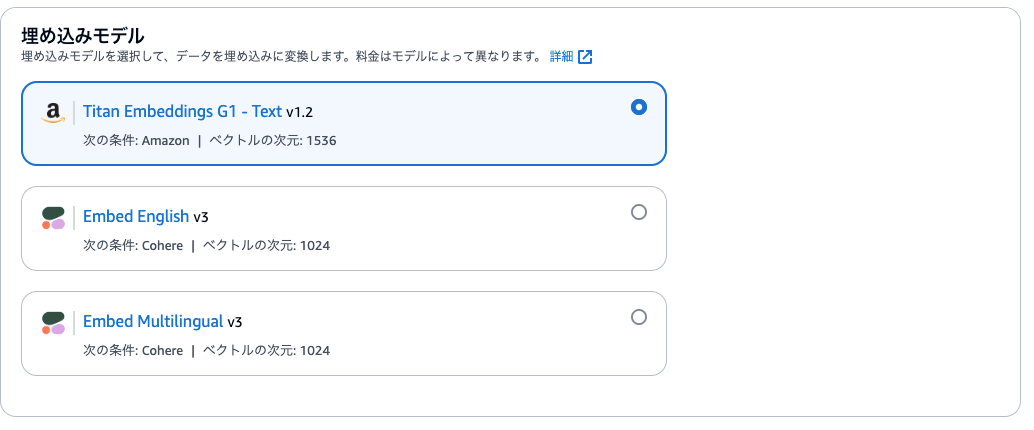Click the Cohere logo beside Embed English
This screenshot has height=430, width=1034.
click(x=53, y=218)
